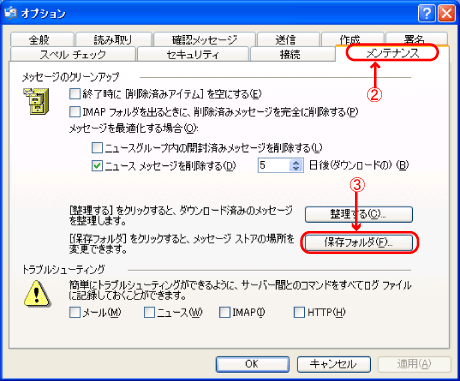460x381 pixels.
Task: Select the メンテナンス tab
Action: [x=392, y=53]
